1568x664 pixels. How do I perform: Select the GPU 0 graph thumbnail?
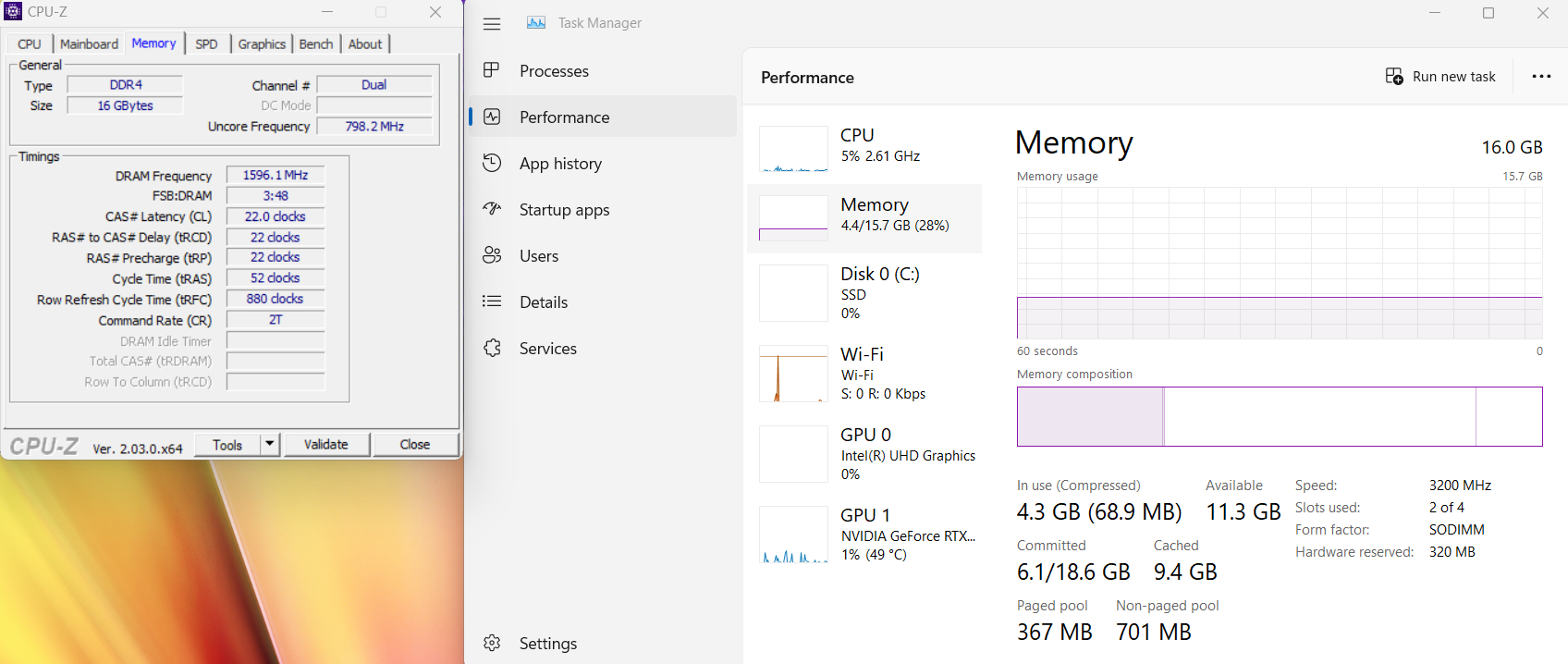(x=793, y=454)
